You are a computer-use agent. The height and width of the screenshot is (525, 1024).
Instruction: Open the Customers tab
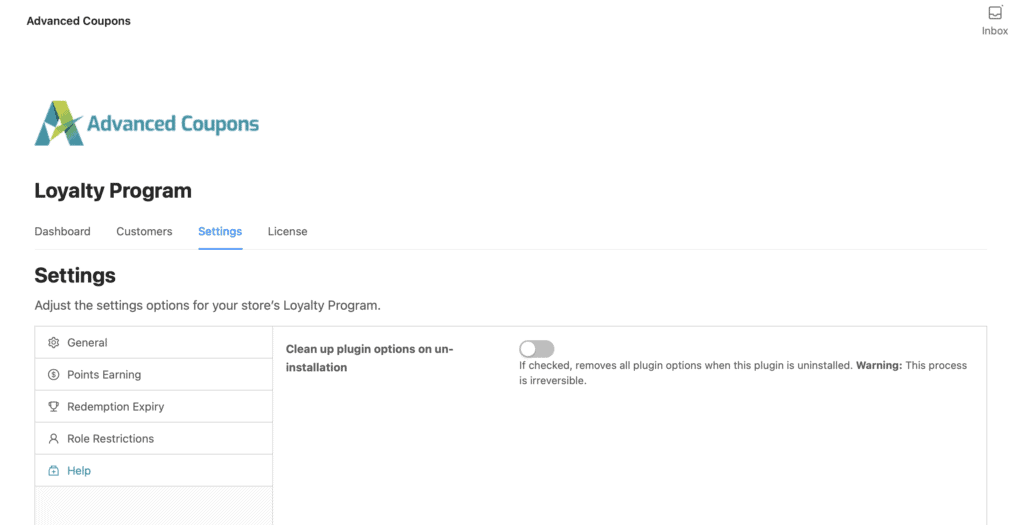point(144,231)
